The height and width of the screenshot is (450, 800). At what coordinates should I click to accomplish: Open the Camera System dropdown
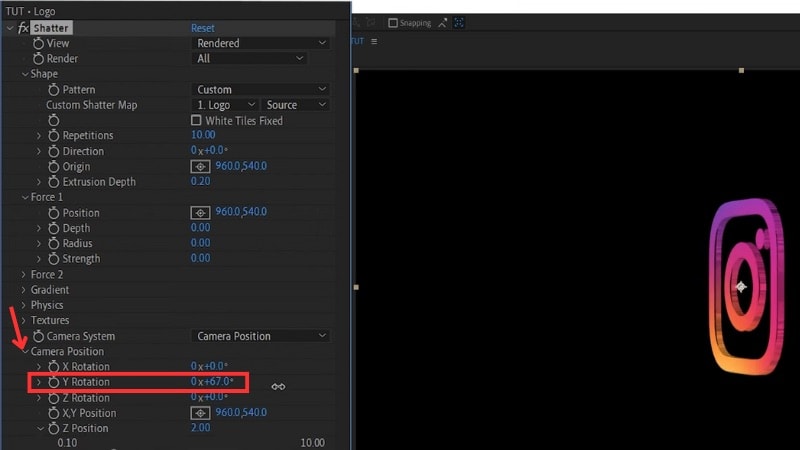point(261,336)
